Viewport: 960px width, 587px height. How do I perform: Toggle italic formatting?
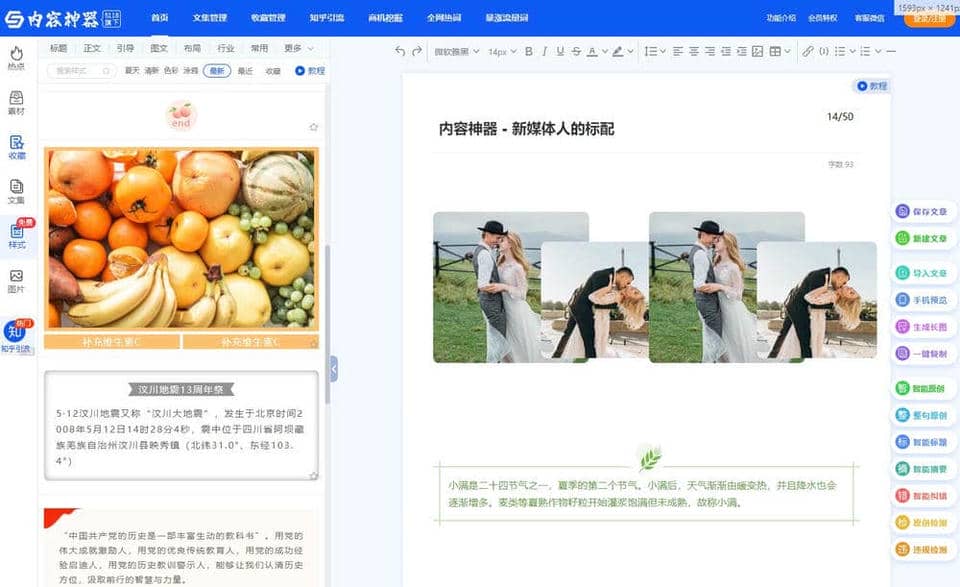pos(545,51)
